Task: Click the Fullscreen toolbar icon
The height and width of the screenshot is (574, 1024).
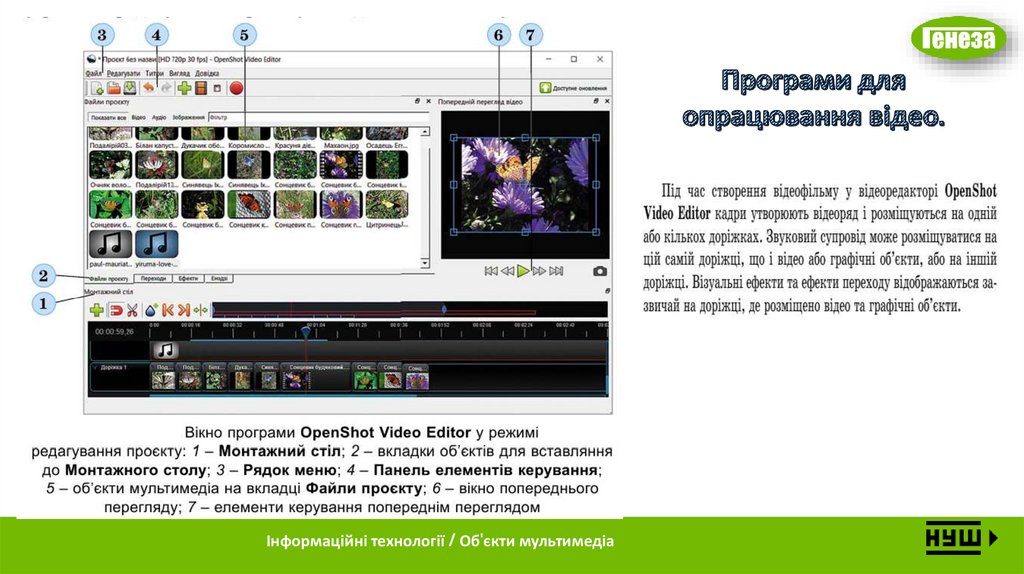Action: (217, 88)
